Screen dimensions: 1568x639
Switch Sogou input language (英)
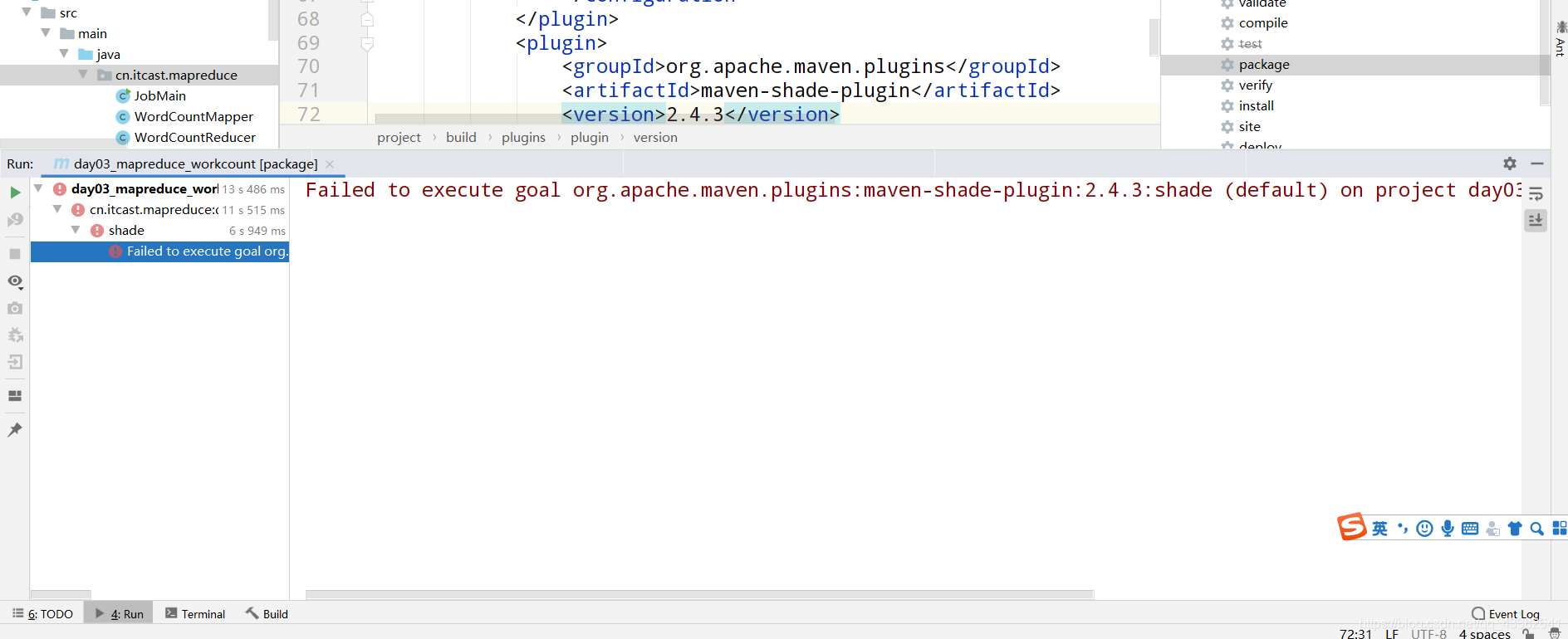(x=1379, y=529)
